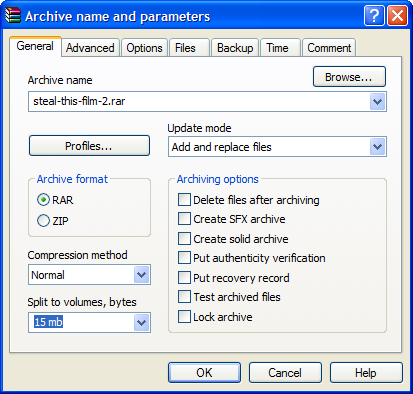Click the Normal compression combo box
This screenshot has width=413, height=394.
[89, 275]
